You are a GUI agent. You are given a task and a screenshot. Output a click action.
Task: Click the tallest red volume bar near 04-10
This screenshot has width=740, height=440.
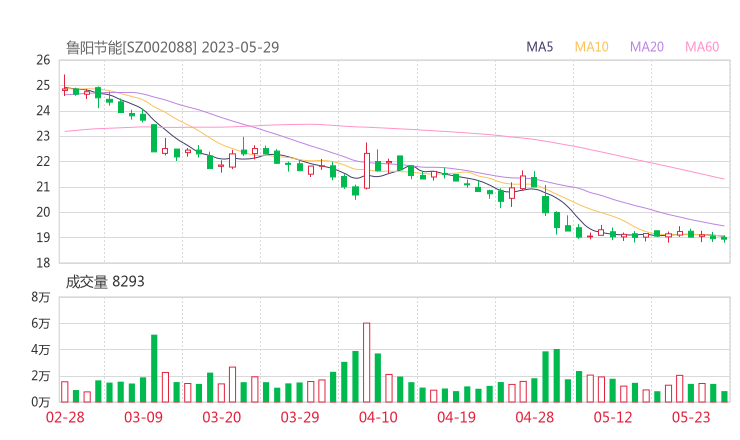[x=366, y=363]
